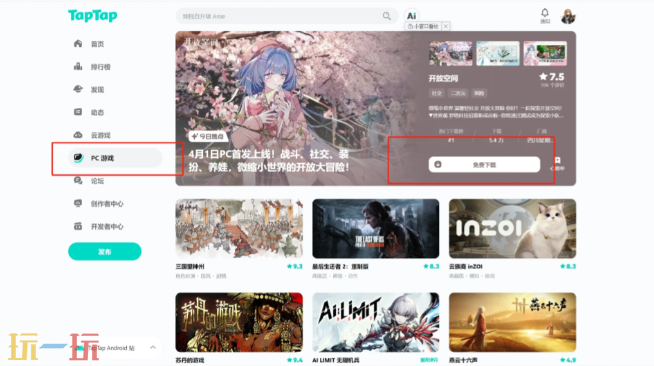
Task: Select the first banner preview thumbnail
Action: (x=450, y=53)
